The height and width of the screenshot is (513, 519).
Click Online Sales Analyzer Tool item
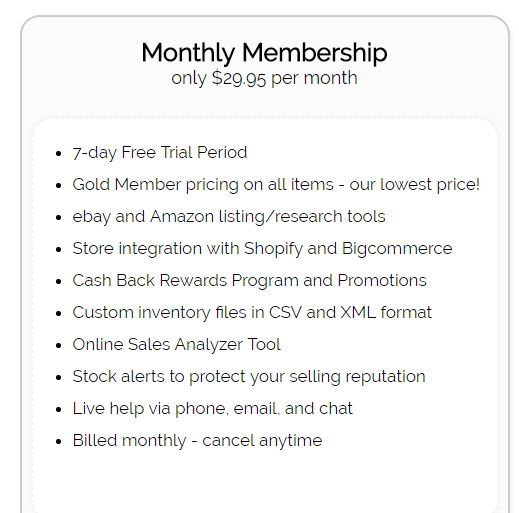click(176, 345)
